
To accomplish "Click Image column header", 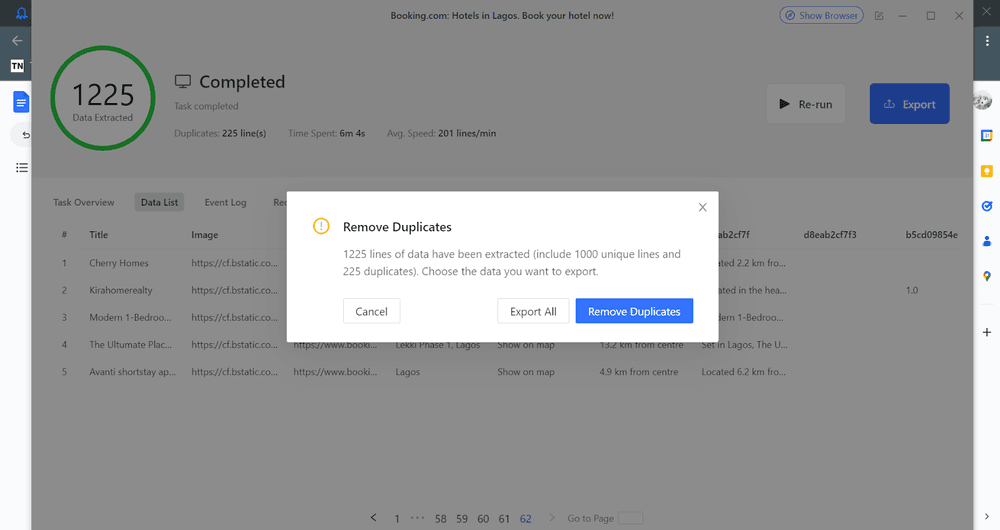I will click(205, 235).
